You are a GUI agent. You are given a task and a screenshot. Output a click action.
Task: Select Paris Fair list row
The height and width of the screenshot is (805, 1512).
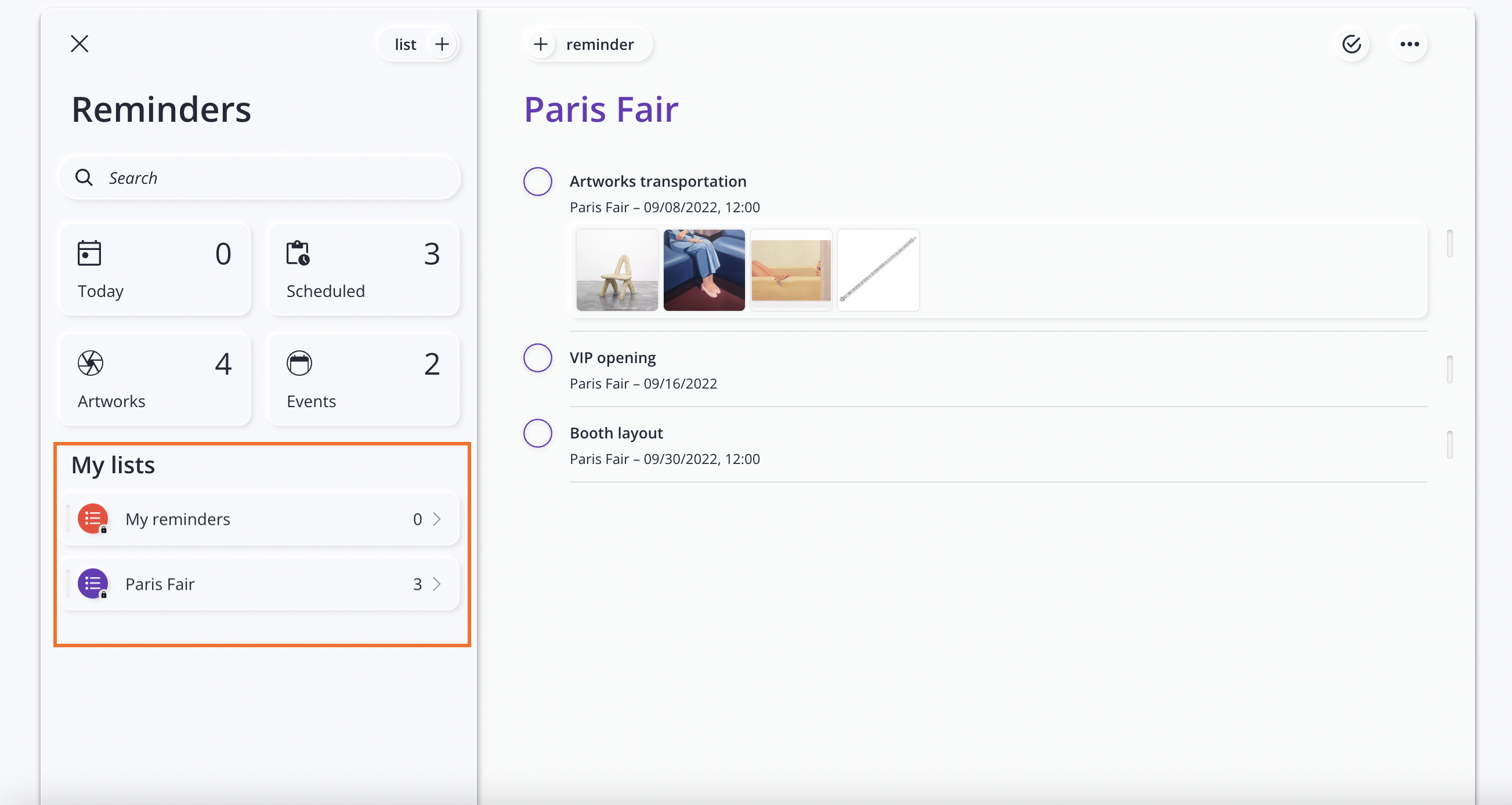[259, 584]
